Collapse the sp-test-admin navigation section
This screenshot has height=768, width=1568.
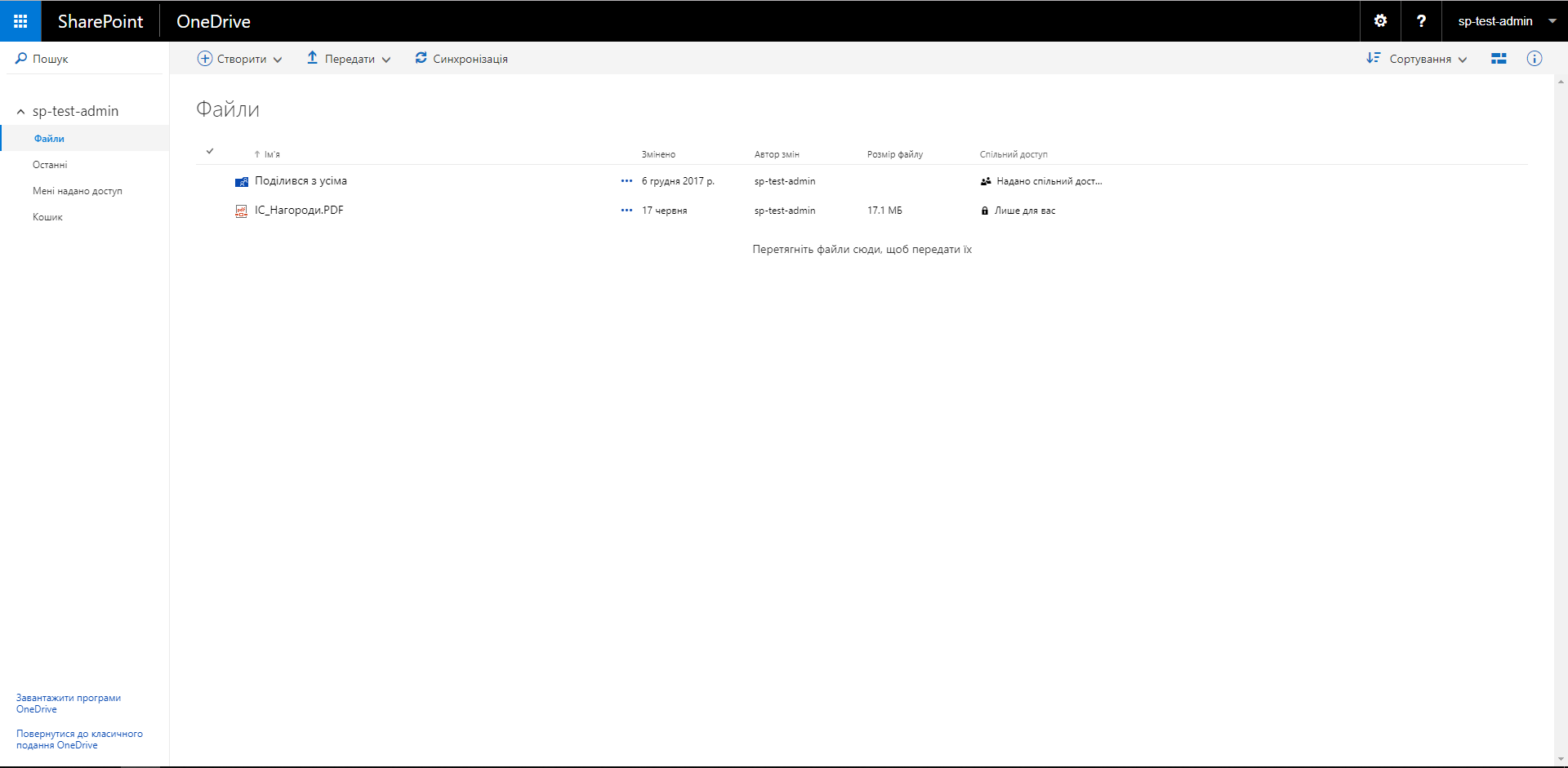click(21, 112)
